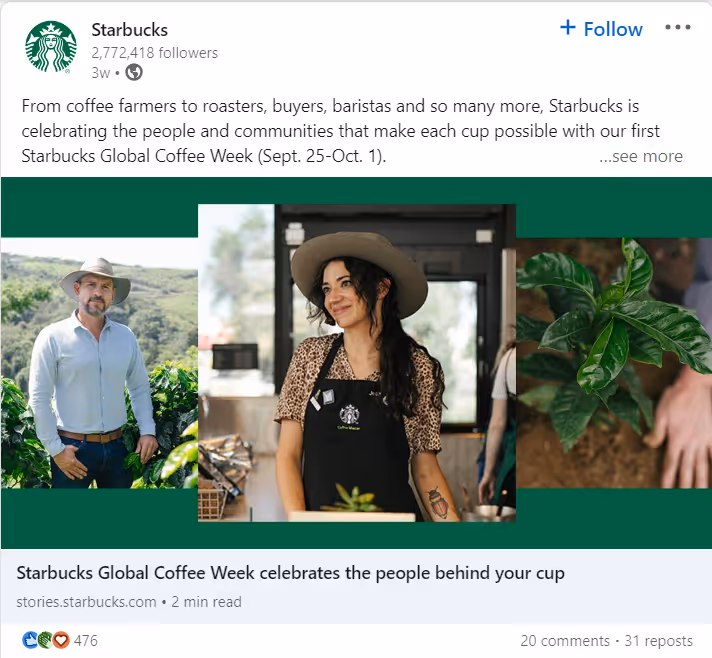Click the red heart love reaction icon

point(61,640)
